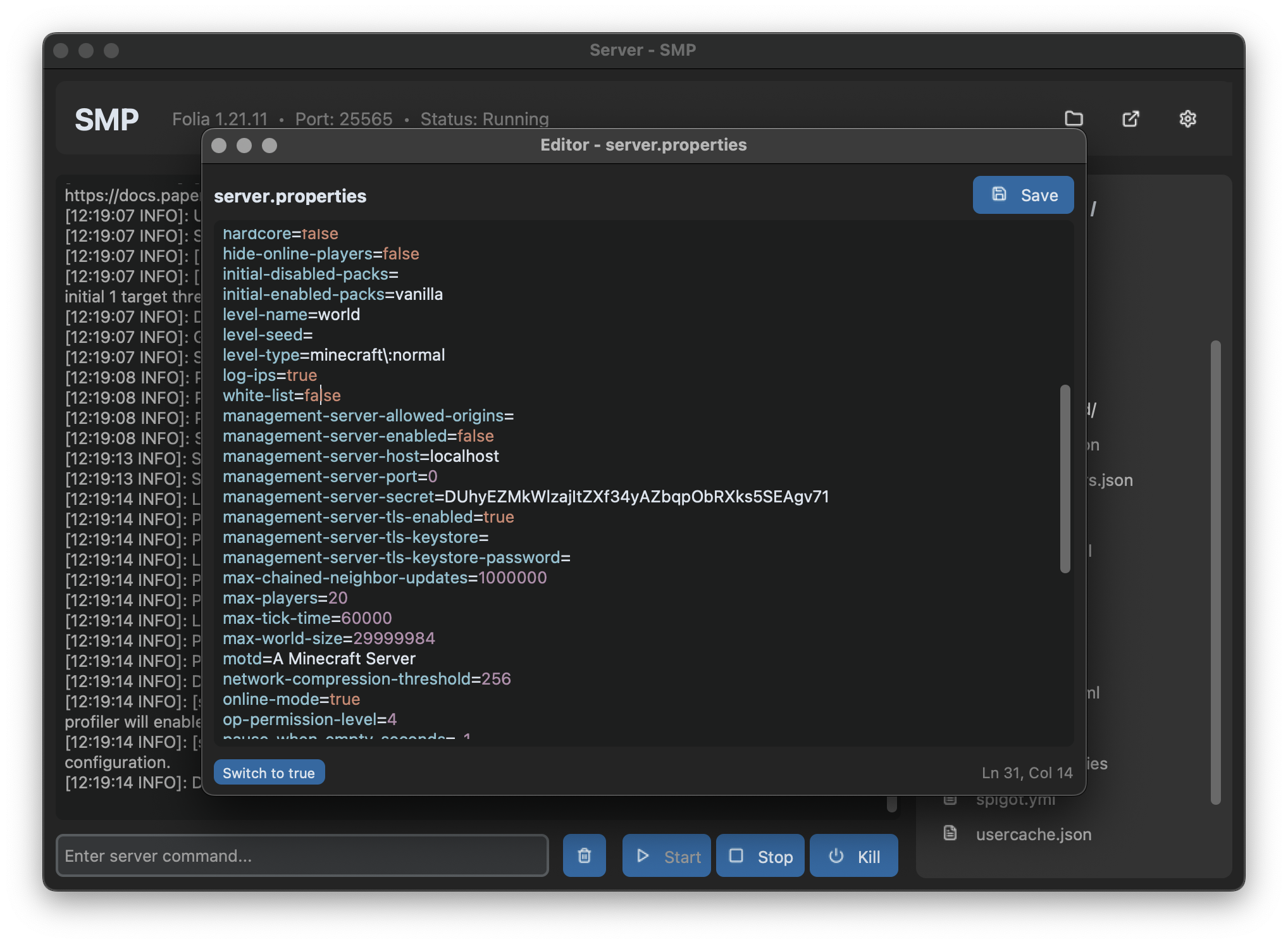
Task: Click the management-server-secret line
Action: pos(526,497)
